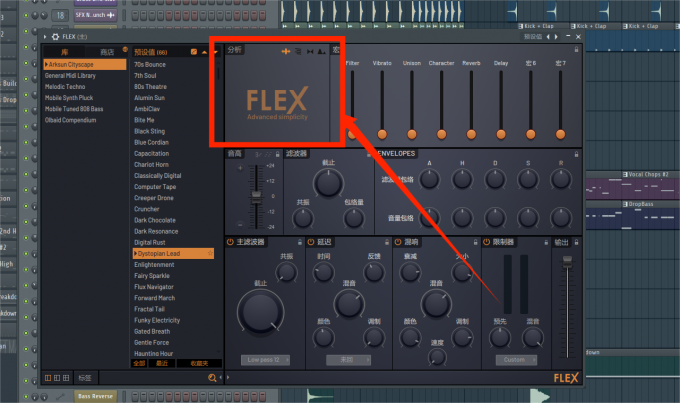
Task: Switch to the 库 library tab
Action: coord(65,52)
